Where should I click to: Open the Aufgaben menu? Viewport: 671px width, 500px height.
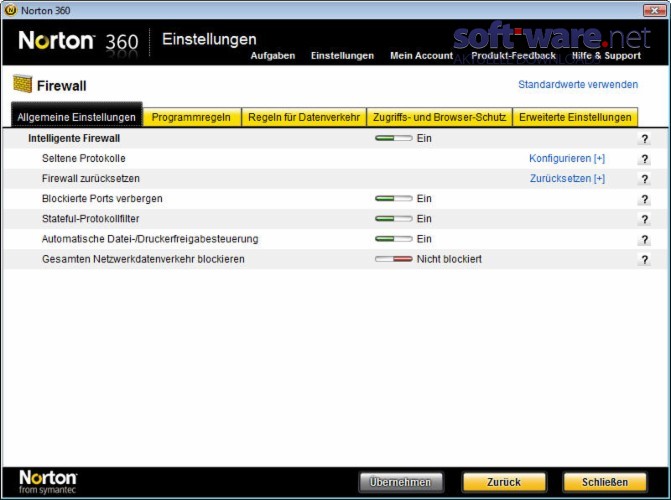click(x=273, y=56)
